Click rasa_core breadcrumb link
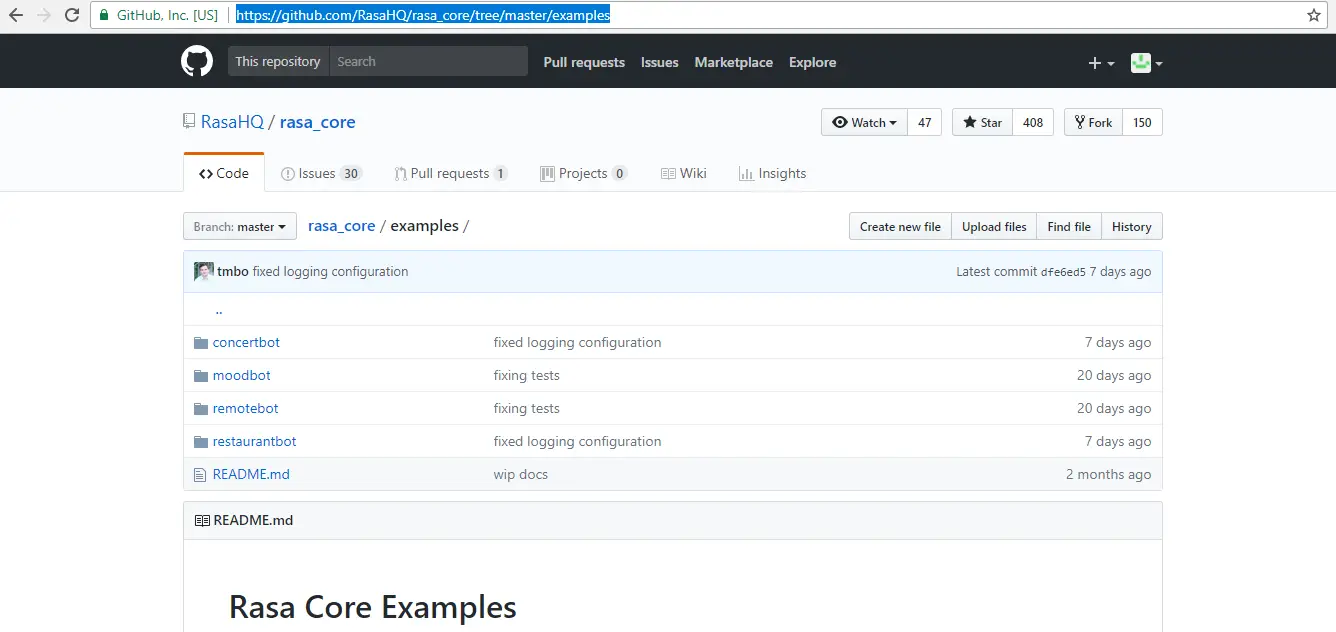 click(x=341, y=226)
